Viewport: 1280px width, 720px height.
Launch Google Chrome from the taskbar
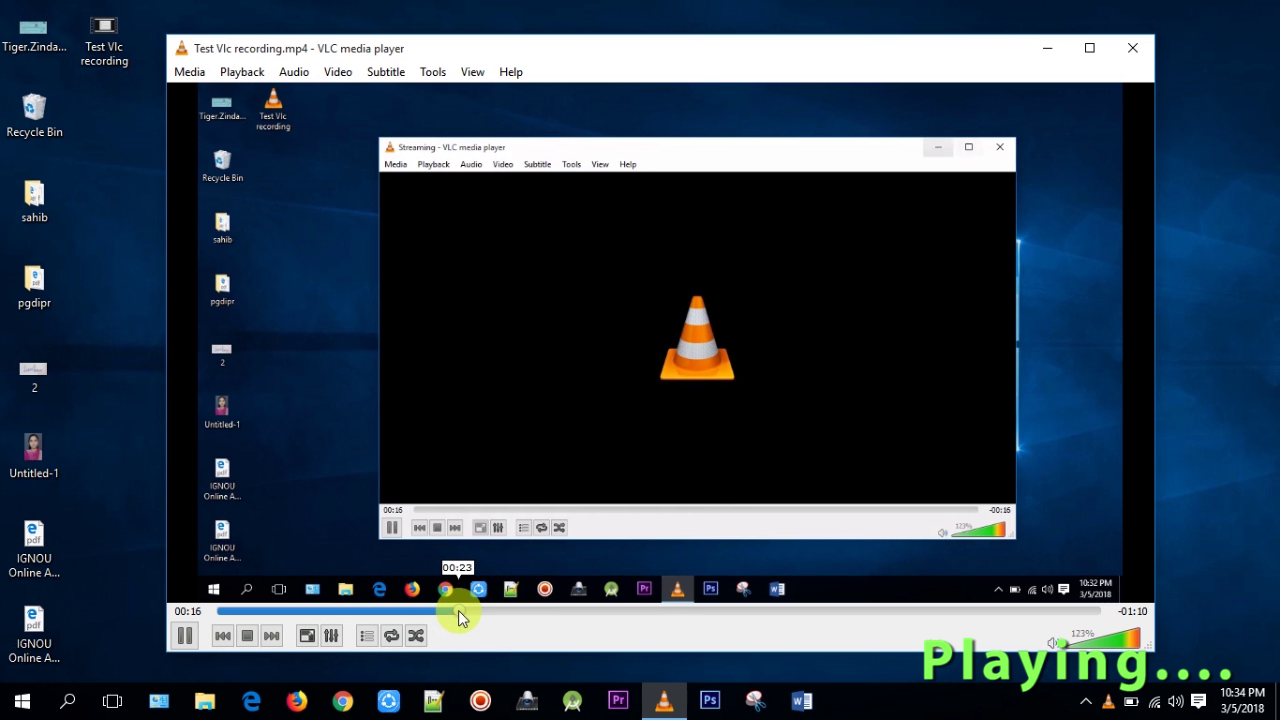click(343, 701)
